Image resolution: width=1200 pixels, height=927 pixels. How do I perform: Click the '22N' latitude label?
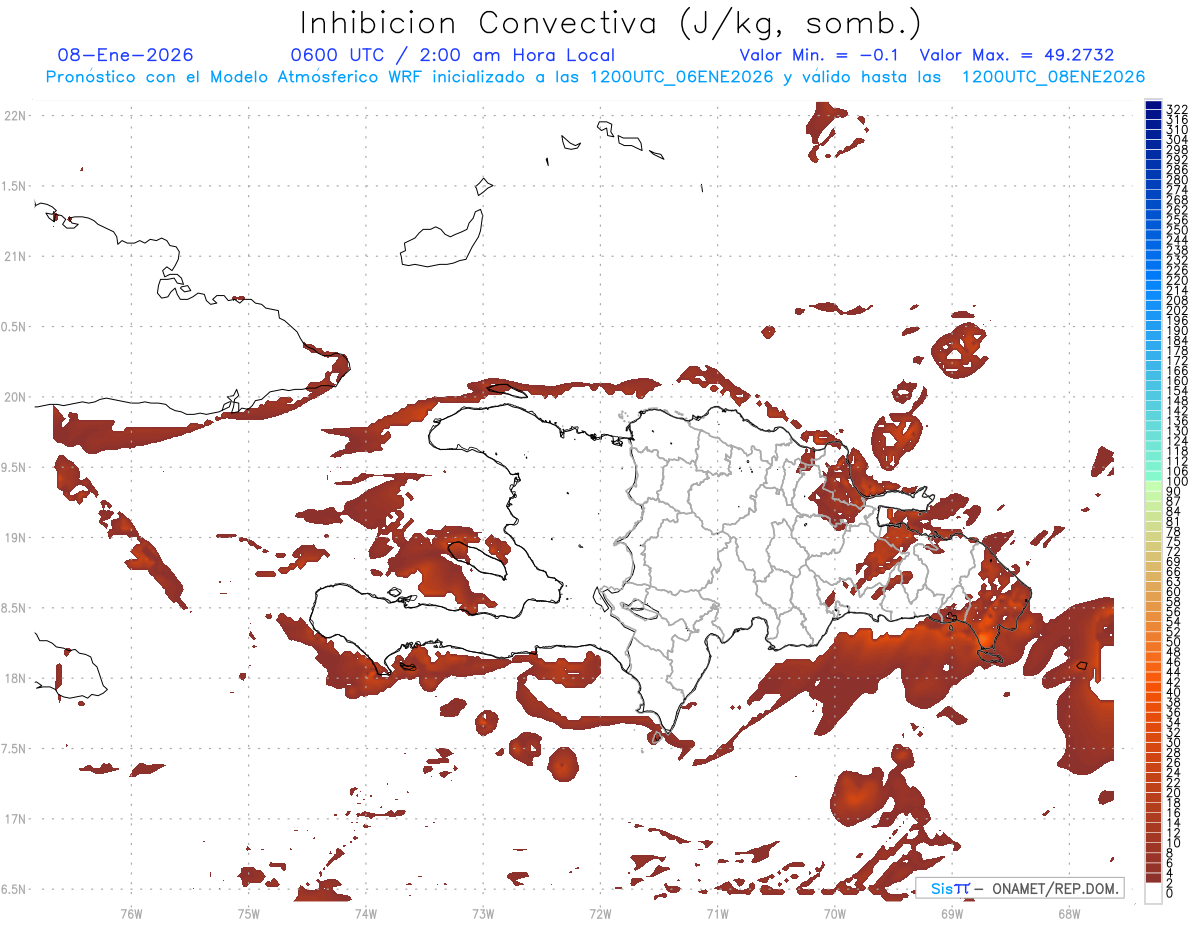(x=16, y=116)
